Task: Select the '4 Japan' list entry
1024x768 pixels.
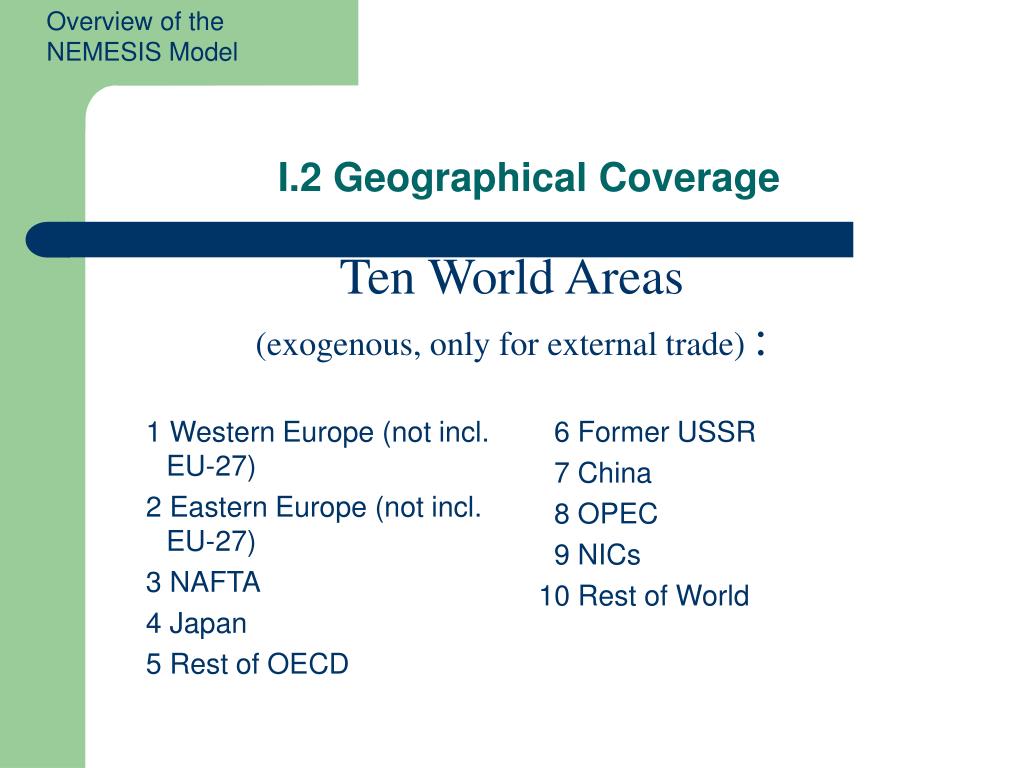Action: [x=196, y=624]
